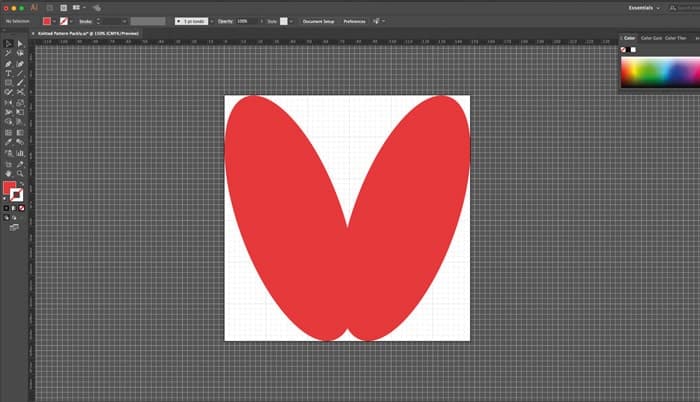Select the Selection tool (black arrow)
Viewport: 700px width, 402px height.
click(8, 44)
